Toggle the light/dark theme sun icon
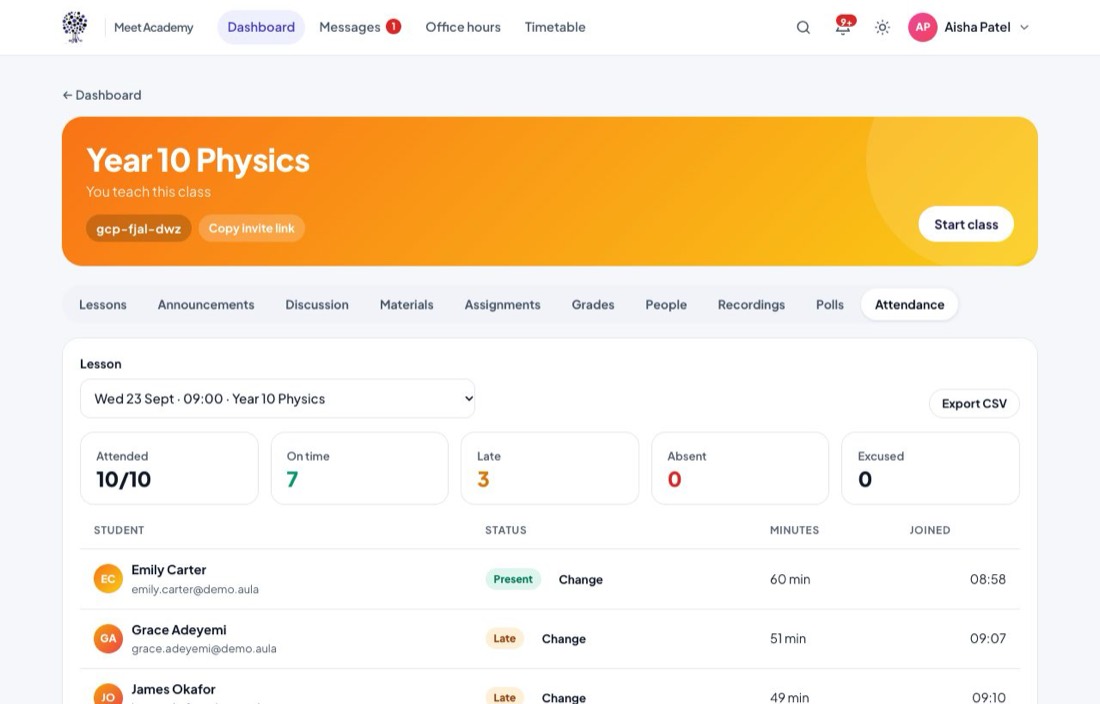 (883, 27)
